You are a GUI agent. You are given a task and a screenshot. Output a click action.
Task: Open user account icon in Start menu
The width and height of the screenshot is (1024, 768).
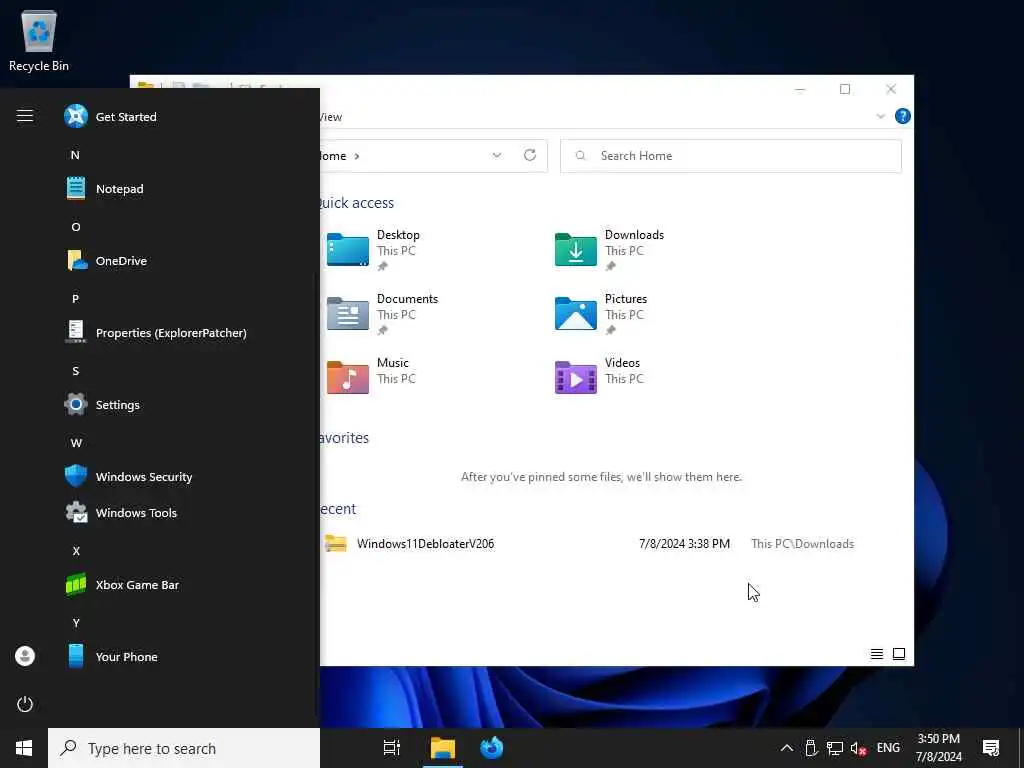[25, 656]
